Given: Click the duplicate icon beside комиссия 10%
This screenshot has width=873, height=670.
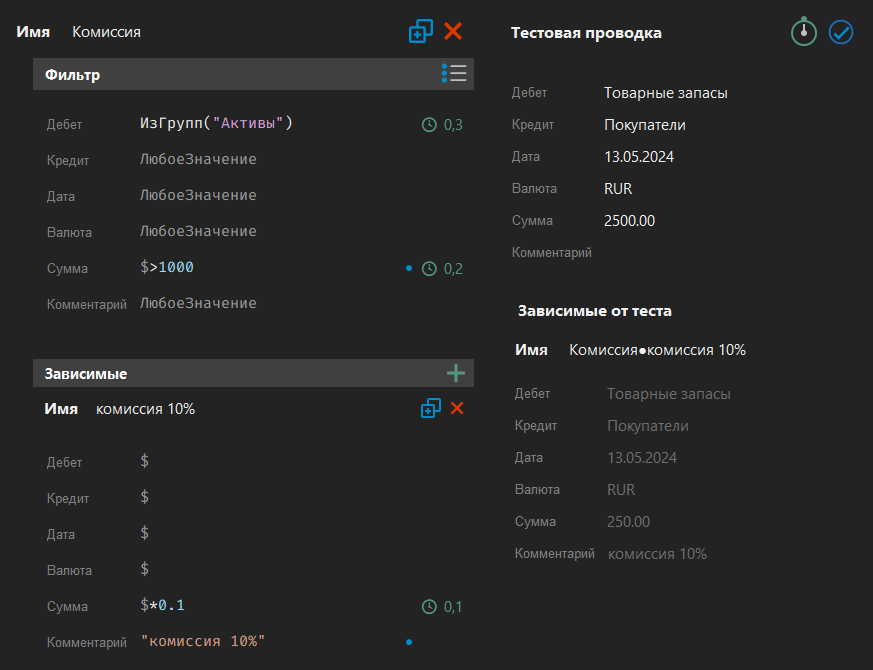Looking at the screenshot, I should 431,408.
